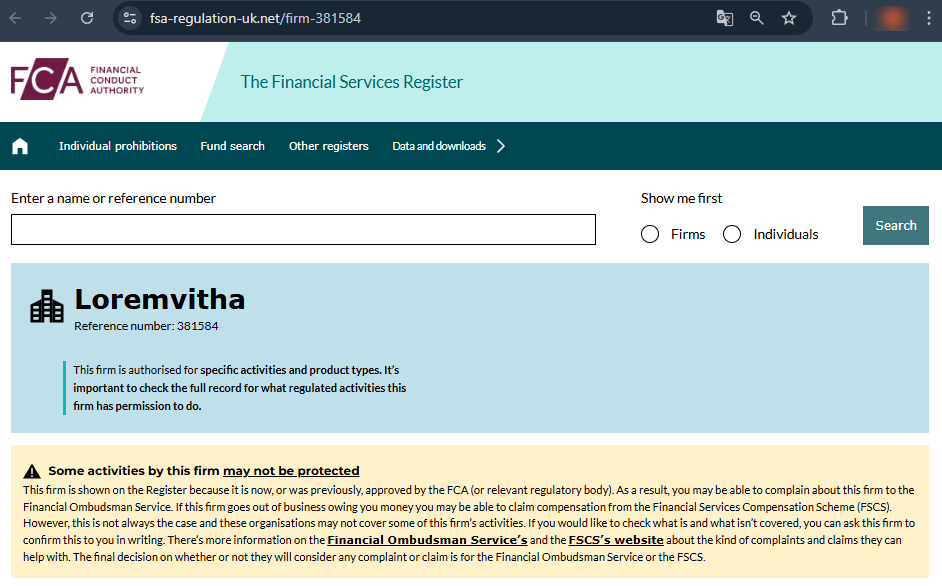942x586 pixels.
Task: Open Individual prohibitions
Action: click(117, 145)
